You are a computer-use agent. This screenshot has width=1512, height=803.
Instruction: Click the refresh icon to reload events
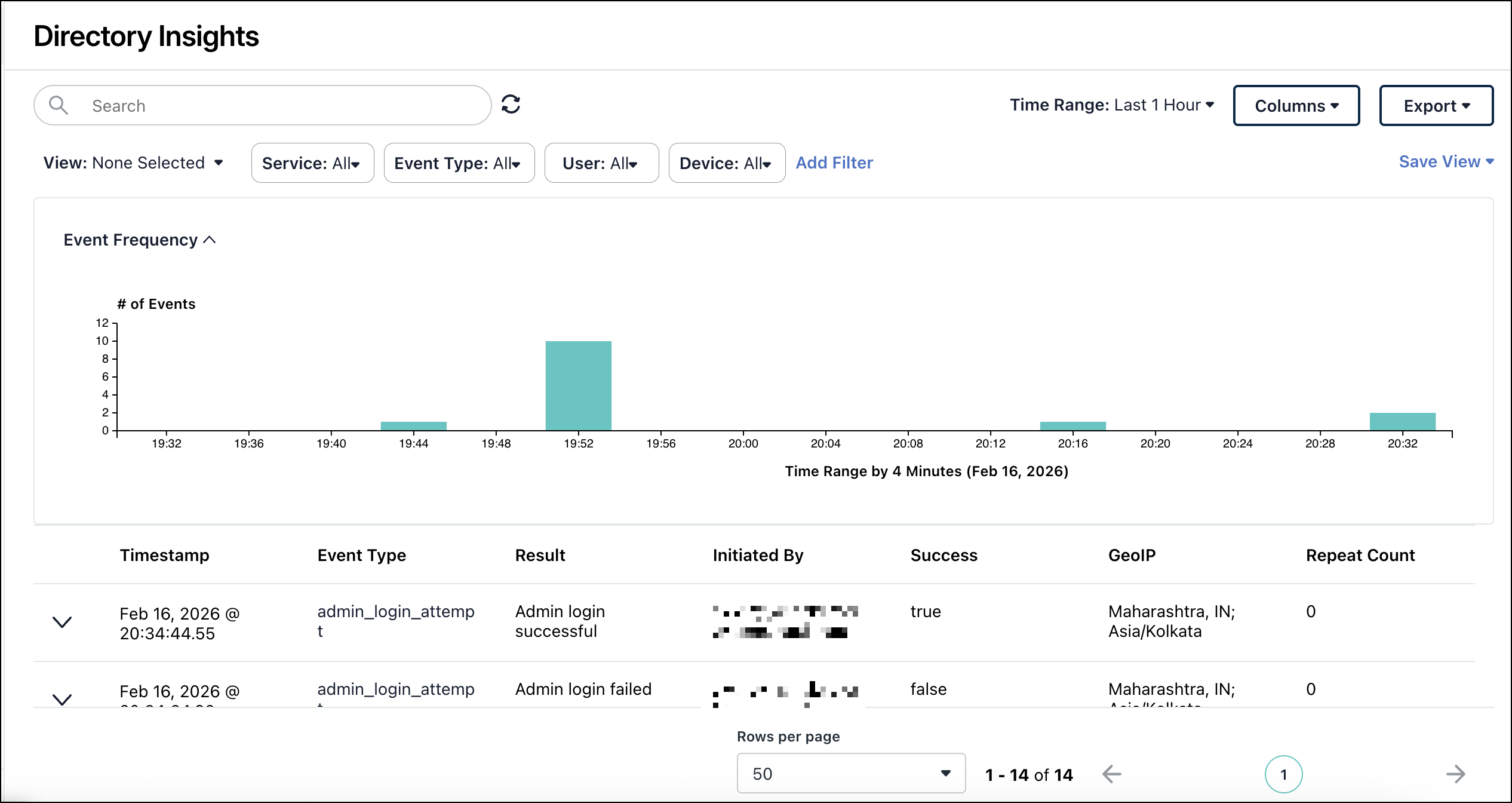click(x=511, y=103)
